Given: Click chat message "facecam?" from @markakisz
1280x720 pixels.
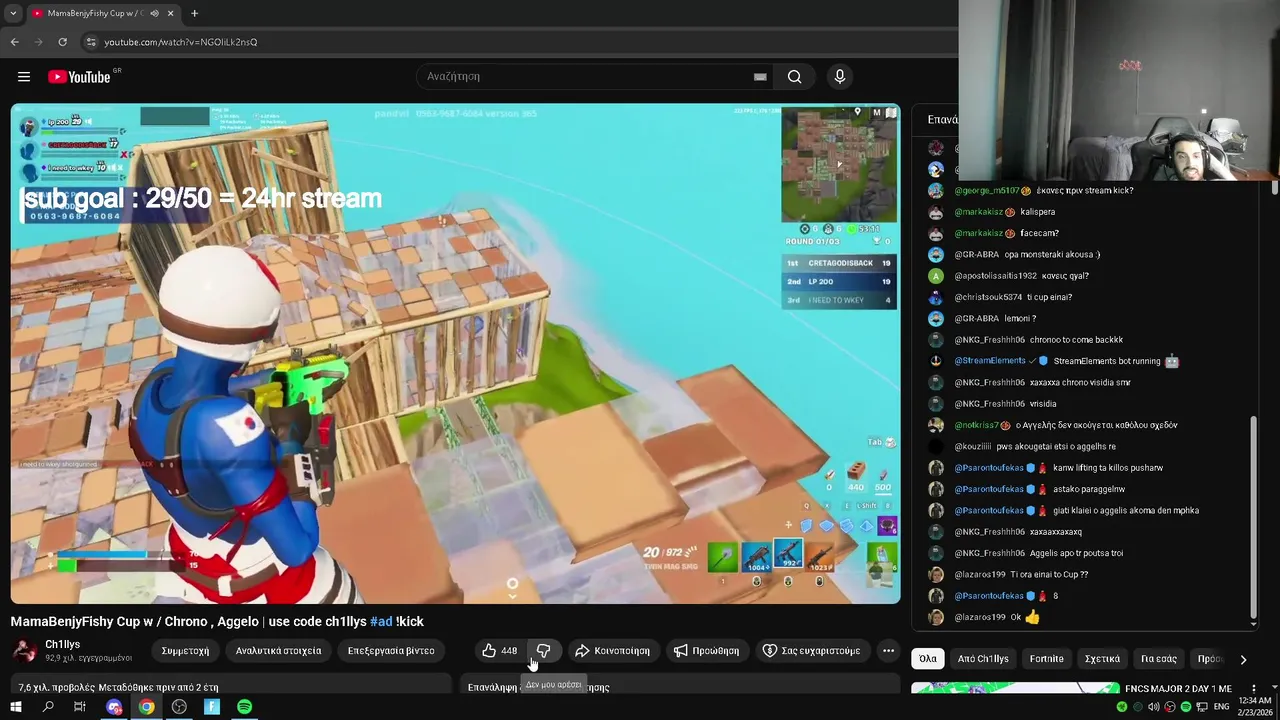Looking at the screenshot, I should click(x=1039, y=234).
